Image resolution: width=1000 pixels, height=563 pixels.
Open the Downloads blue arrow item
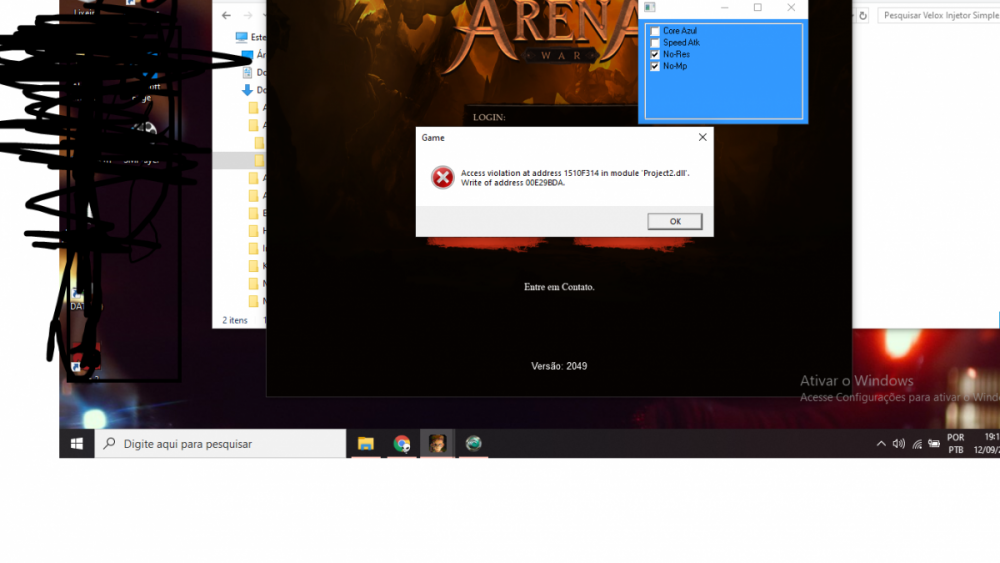tap(254, 90)
